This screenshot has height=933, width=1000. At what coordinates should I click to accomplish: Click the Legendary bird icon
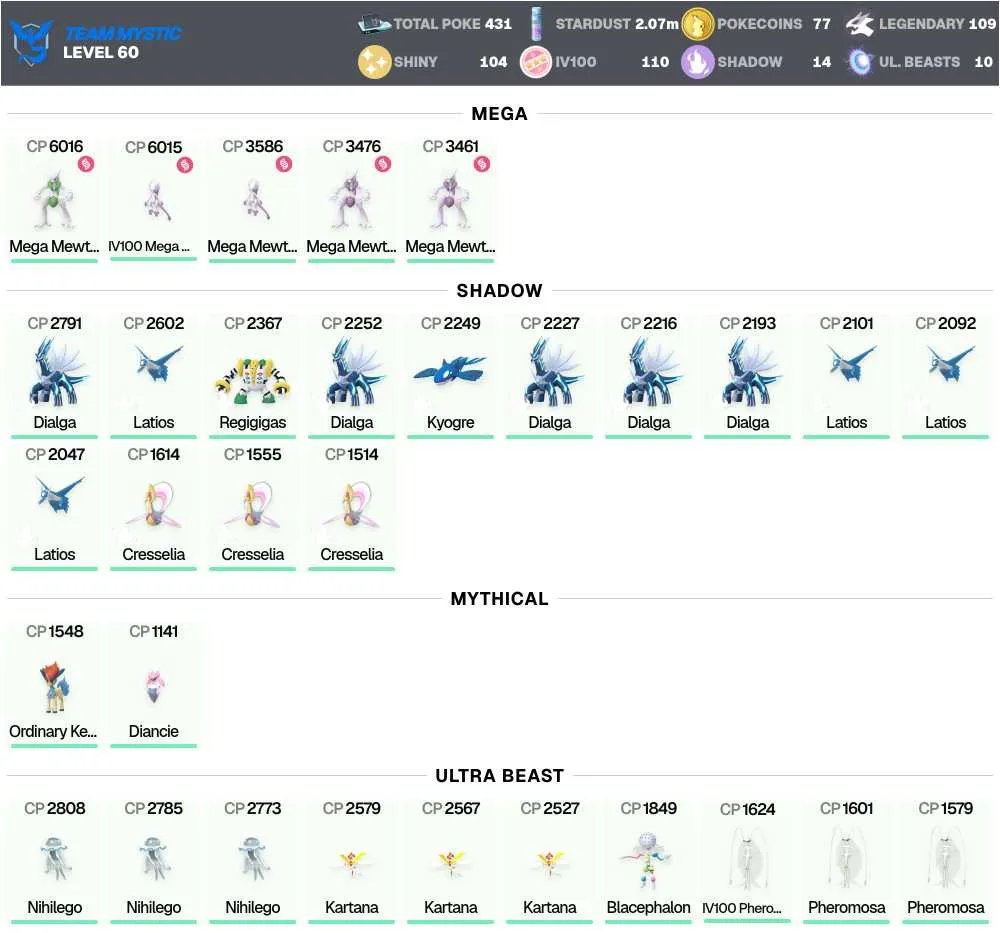click(860, 24)
